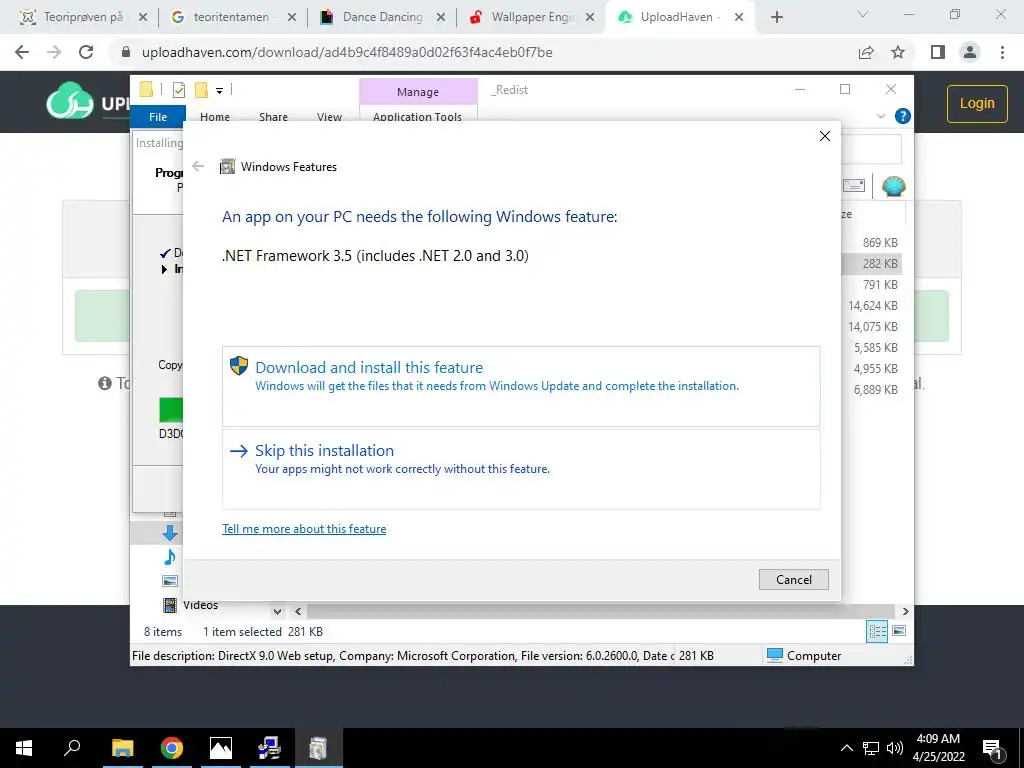
Task: Select the file row showing 14,624 KB
Action: click(x=872, y=306)
